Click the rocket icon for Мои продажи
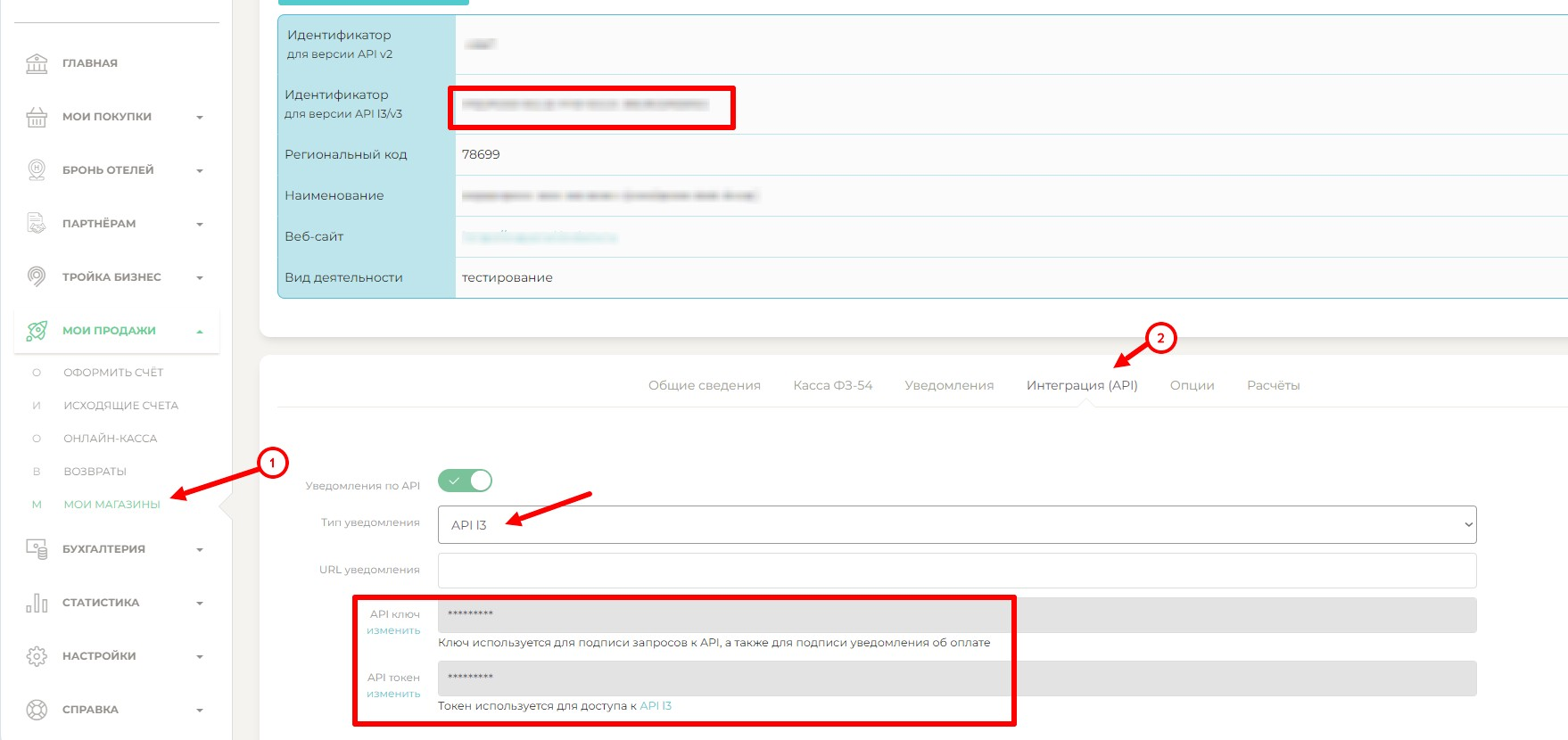Viewport: 1568px width, 740px height. (37, 331)
